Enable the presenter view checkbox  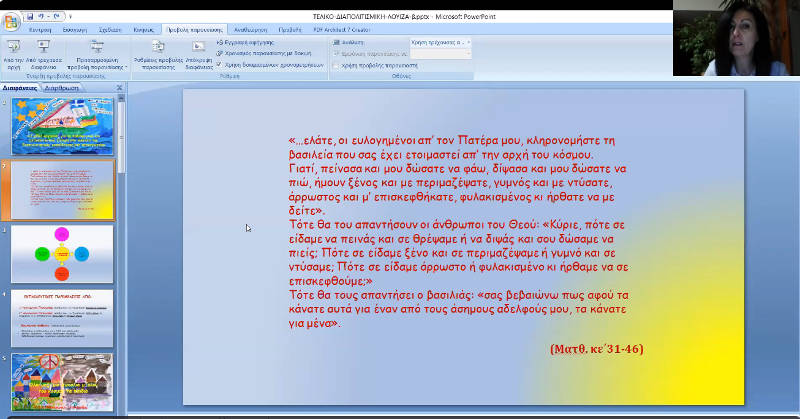337,64
